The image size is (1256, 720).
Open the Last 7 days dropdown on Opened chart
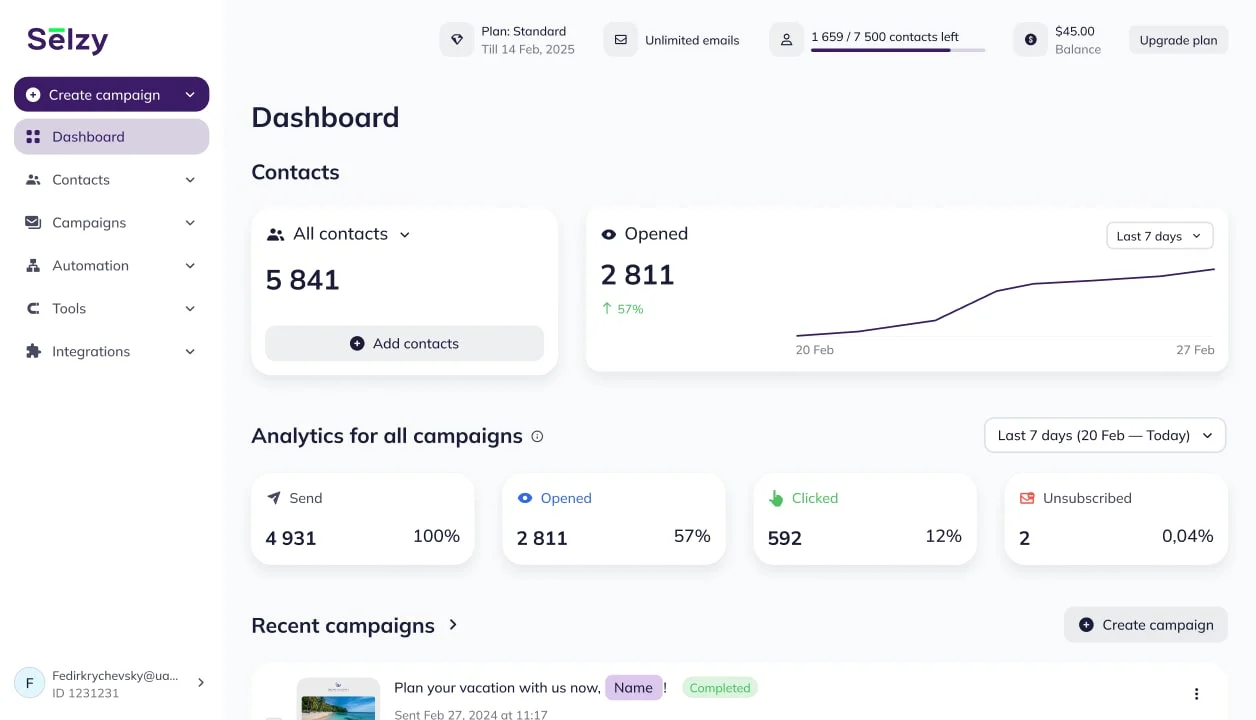pyautogui.click(x=1159, y=235)
